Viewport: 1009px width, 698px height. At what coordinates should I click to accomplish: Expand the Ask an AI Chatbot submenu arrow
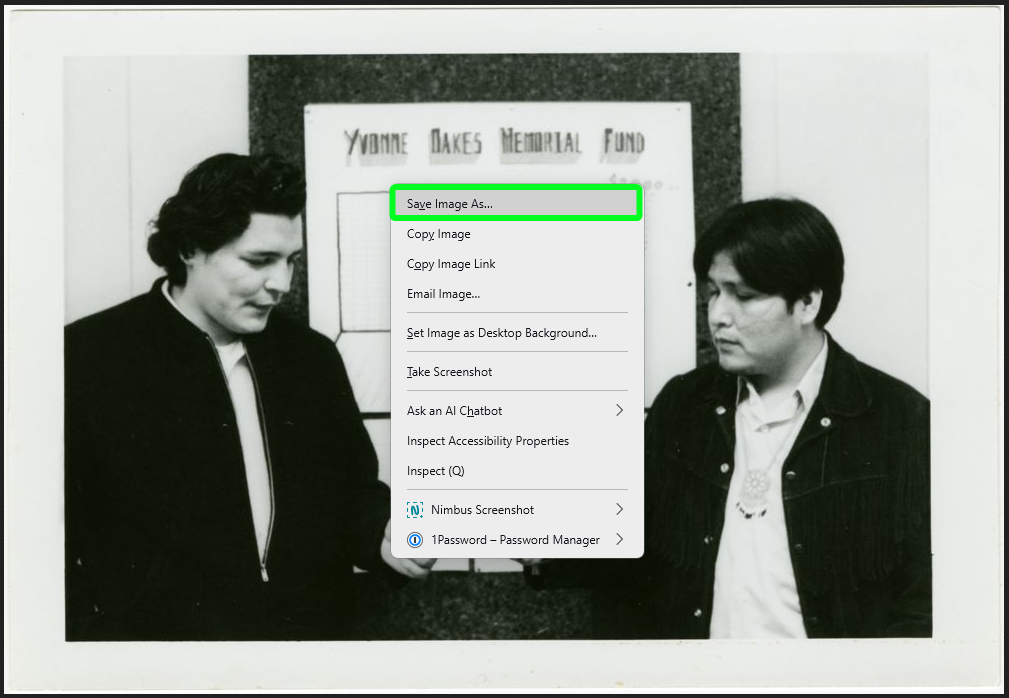pyautogui.click(x=619, y=410)
